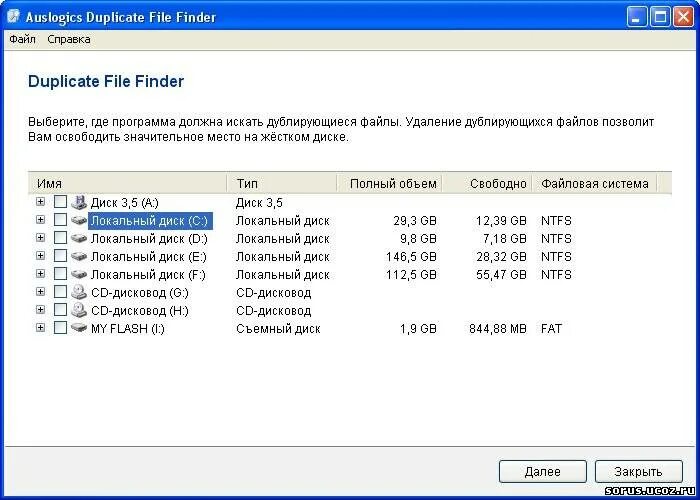Minimize the Auslogics Duplicate File Finder window
Screen dimensions: 700x500
[x=636, y=18]
